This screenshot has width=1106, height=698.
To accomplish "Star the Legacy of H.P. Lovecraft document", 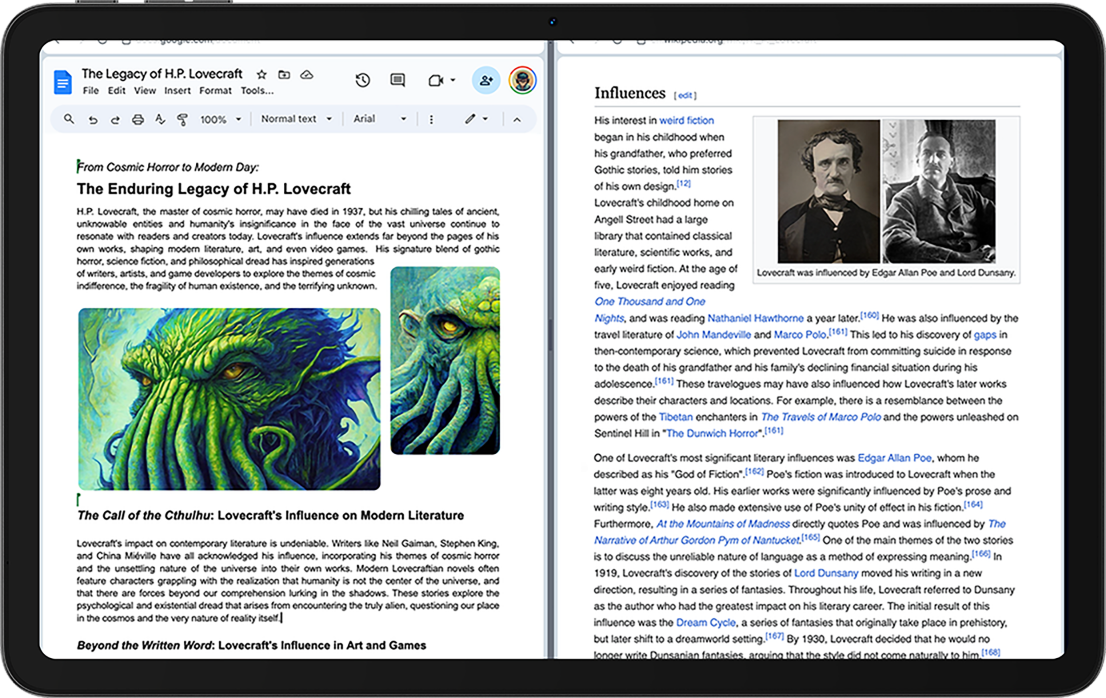I will (x=262, y=74).
